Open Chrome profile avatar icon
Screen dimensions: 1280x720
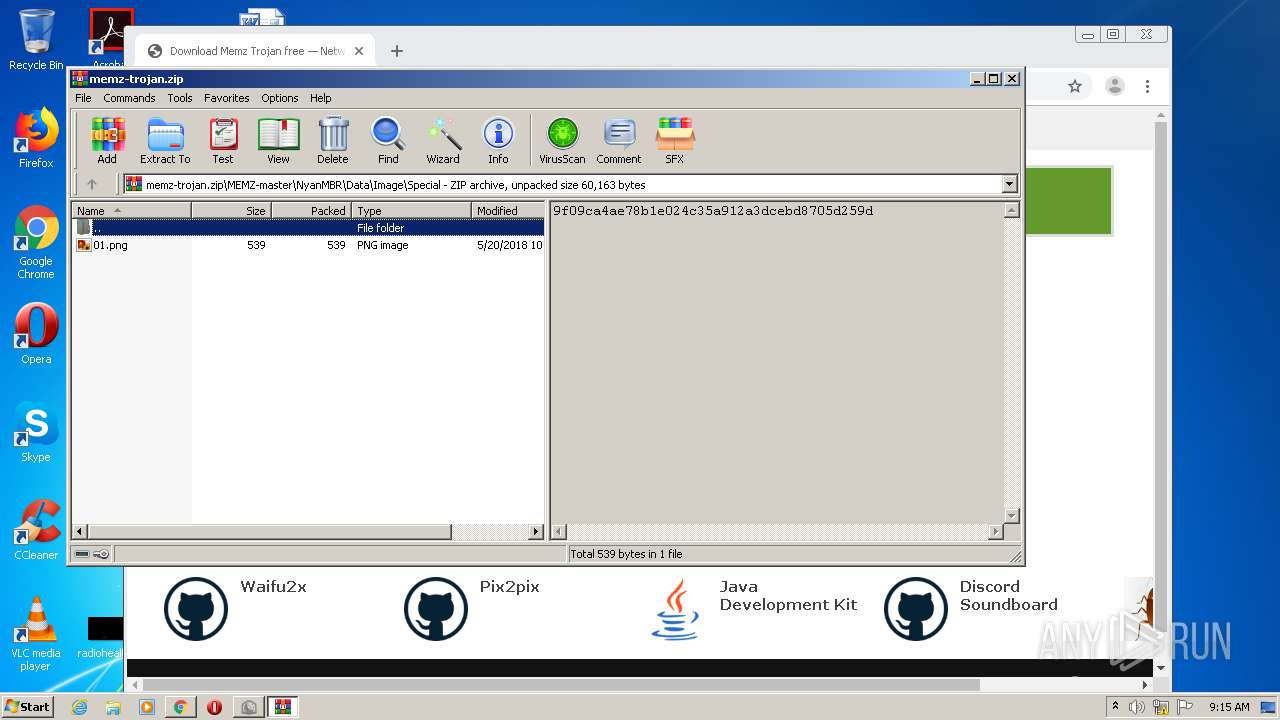point(1114,86)
